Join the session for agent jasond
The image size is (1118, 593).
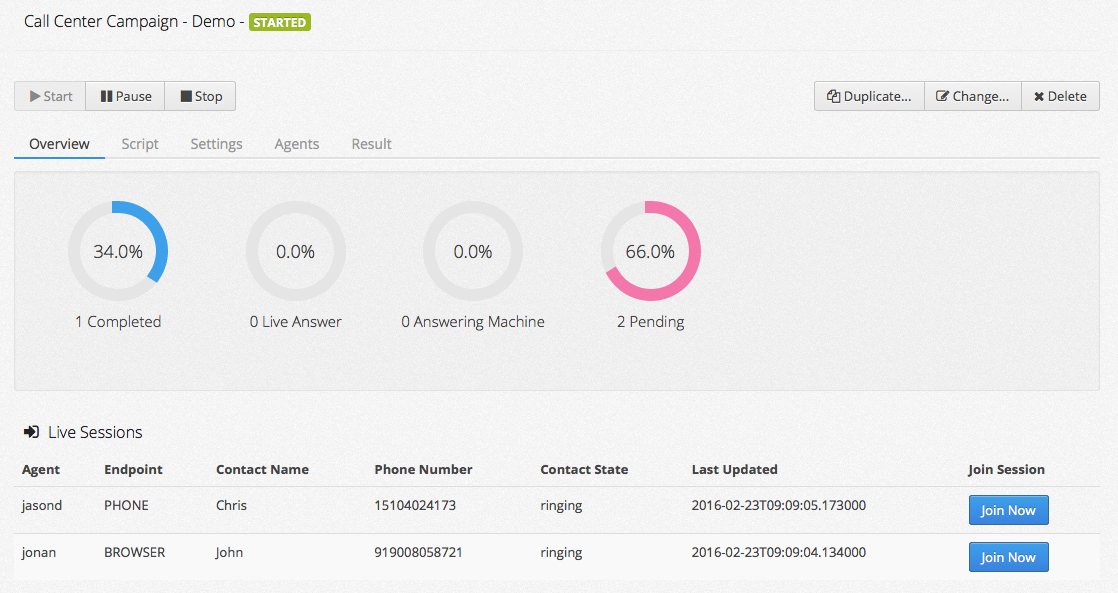[x=1008, y=510]
